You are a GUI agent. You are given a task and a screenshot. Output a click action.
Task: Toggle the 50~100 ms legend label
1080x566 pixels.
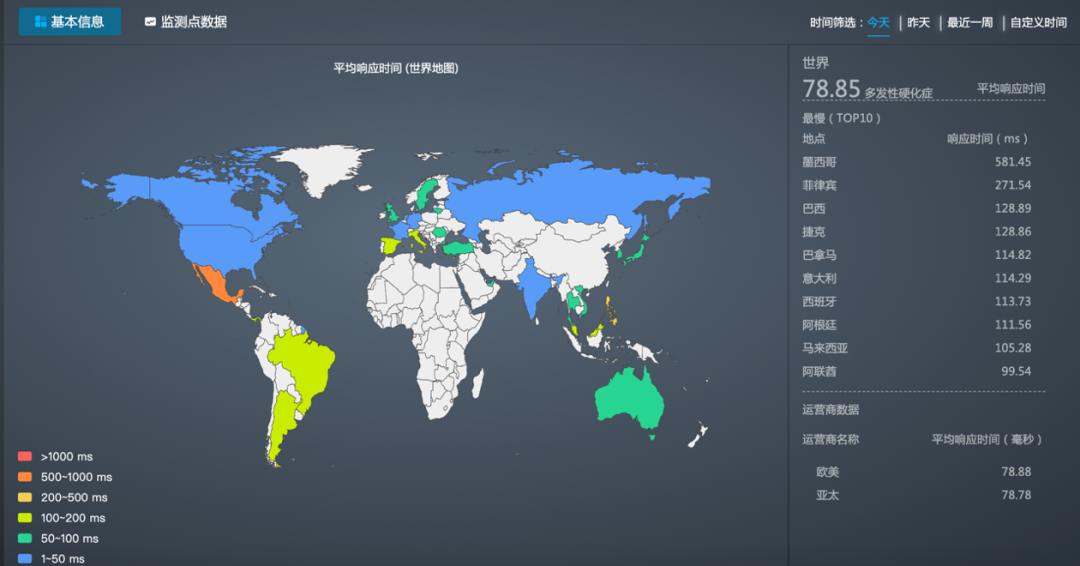click(70, 538)
